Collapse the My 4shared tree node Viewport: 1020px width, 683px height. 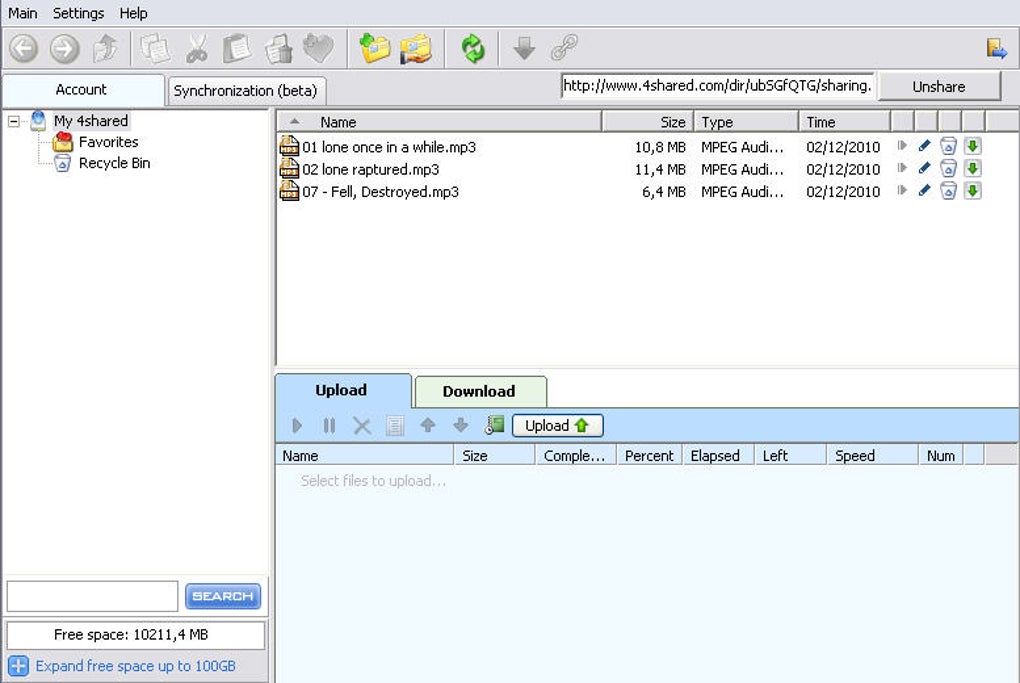coord(14,121)
